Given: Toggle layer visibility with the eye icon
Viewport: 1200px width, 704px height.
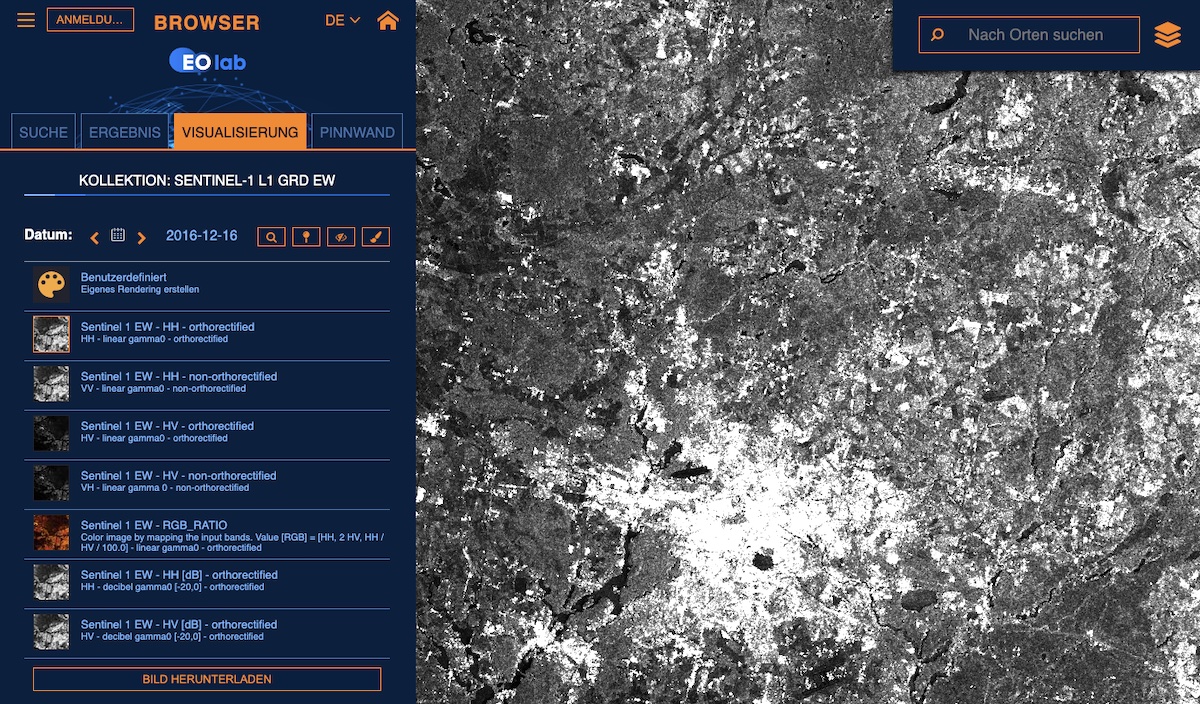Looking at the screenshot, I should (x=341, y=237).
